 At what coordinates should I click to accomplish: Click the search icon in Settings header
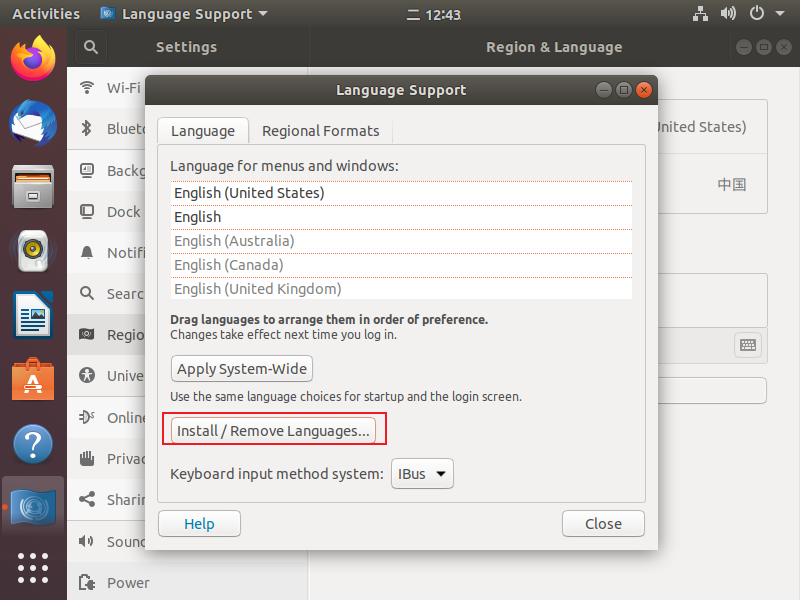coord(91,47)
